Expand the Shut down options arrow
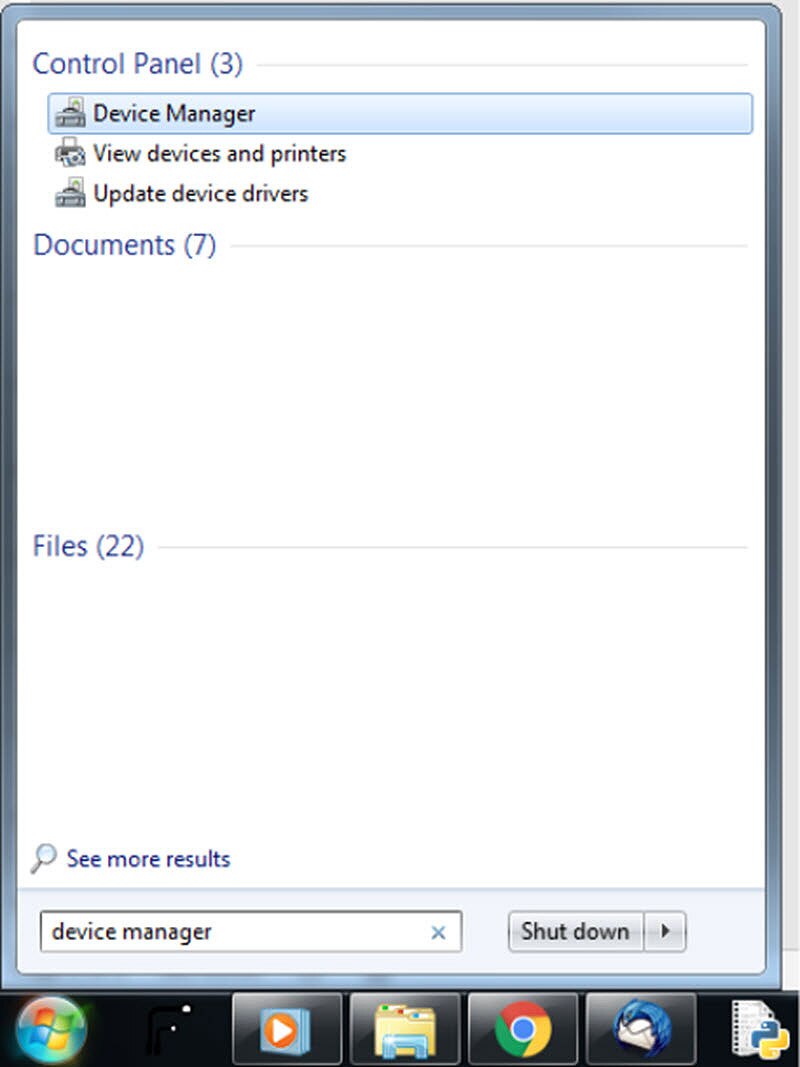This screenshot has width=800, height=1067. click(x=665, y=932)
